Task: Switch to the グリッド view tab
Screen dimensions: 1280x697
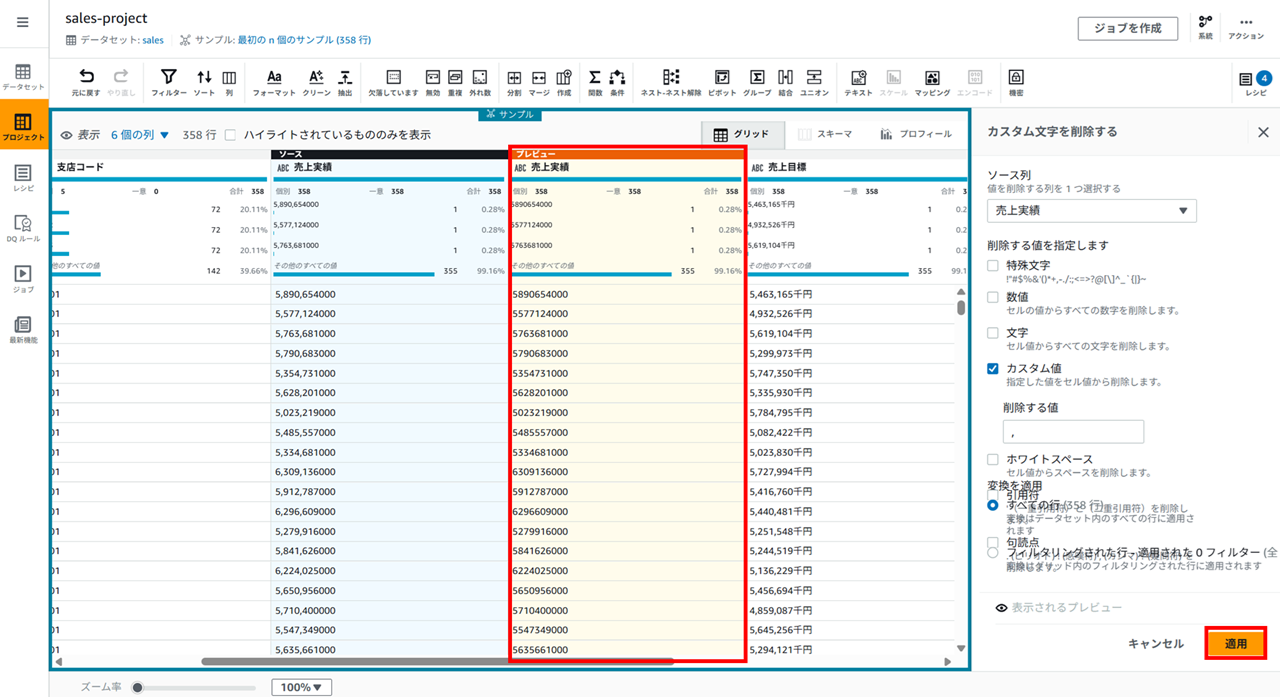Action: [741, 134]
